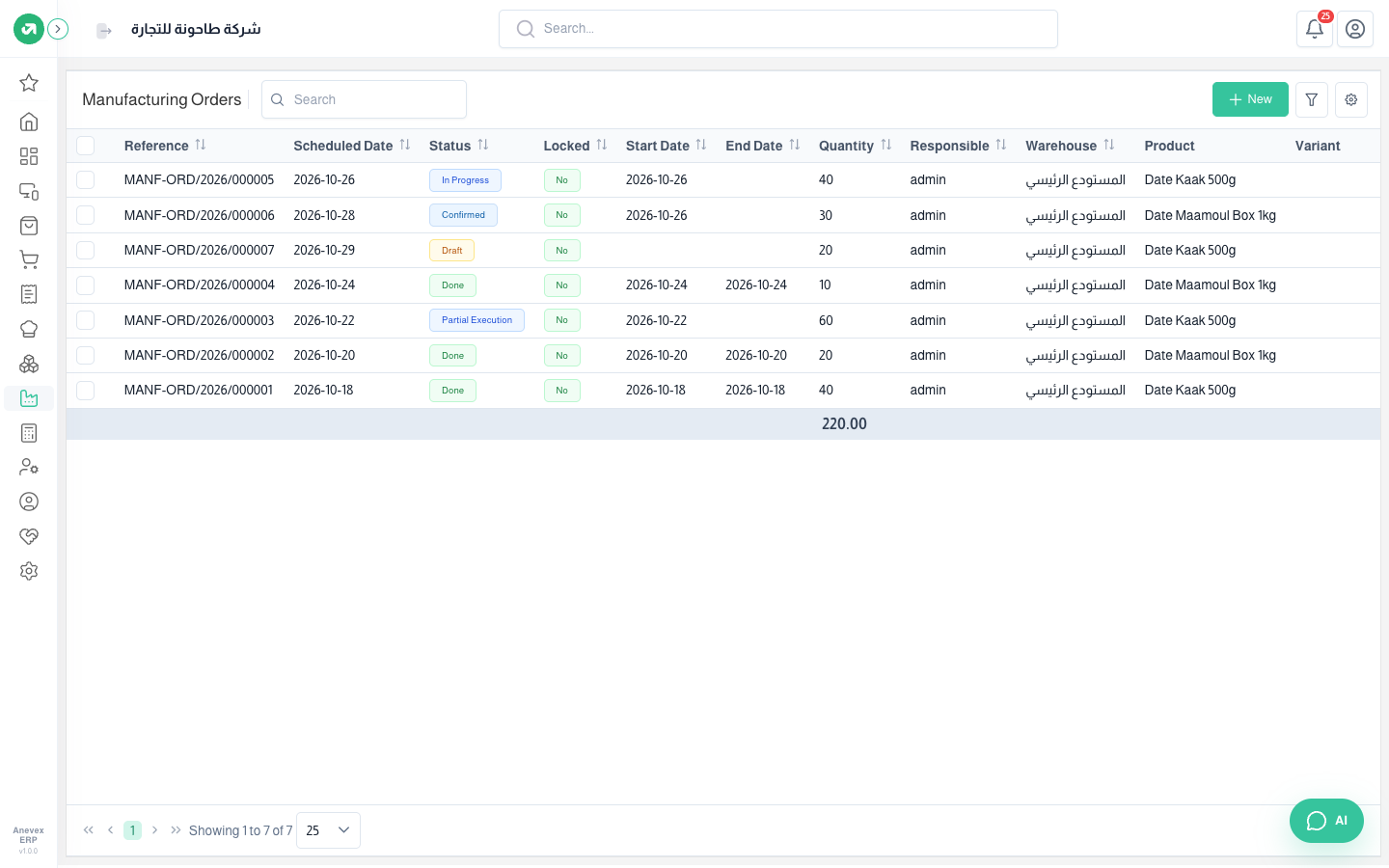Go to the home sidebar icon
1389x868 pixels.
tap(29, 122)
